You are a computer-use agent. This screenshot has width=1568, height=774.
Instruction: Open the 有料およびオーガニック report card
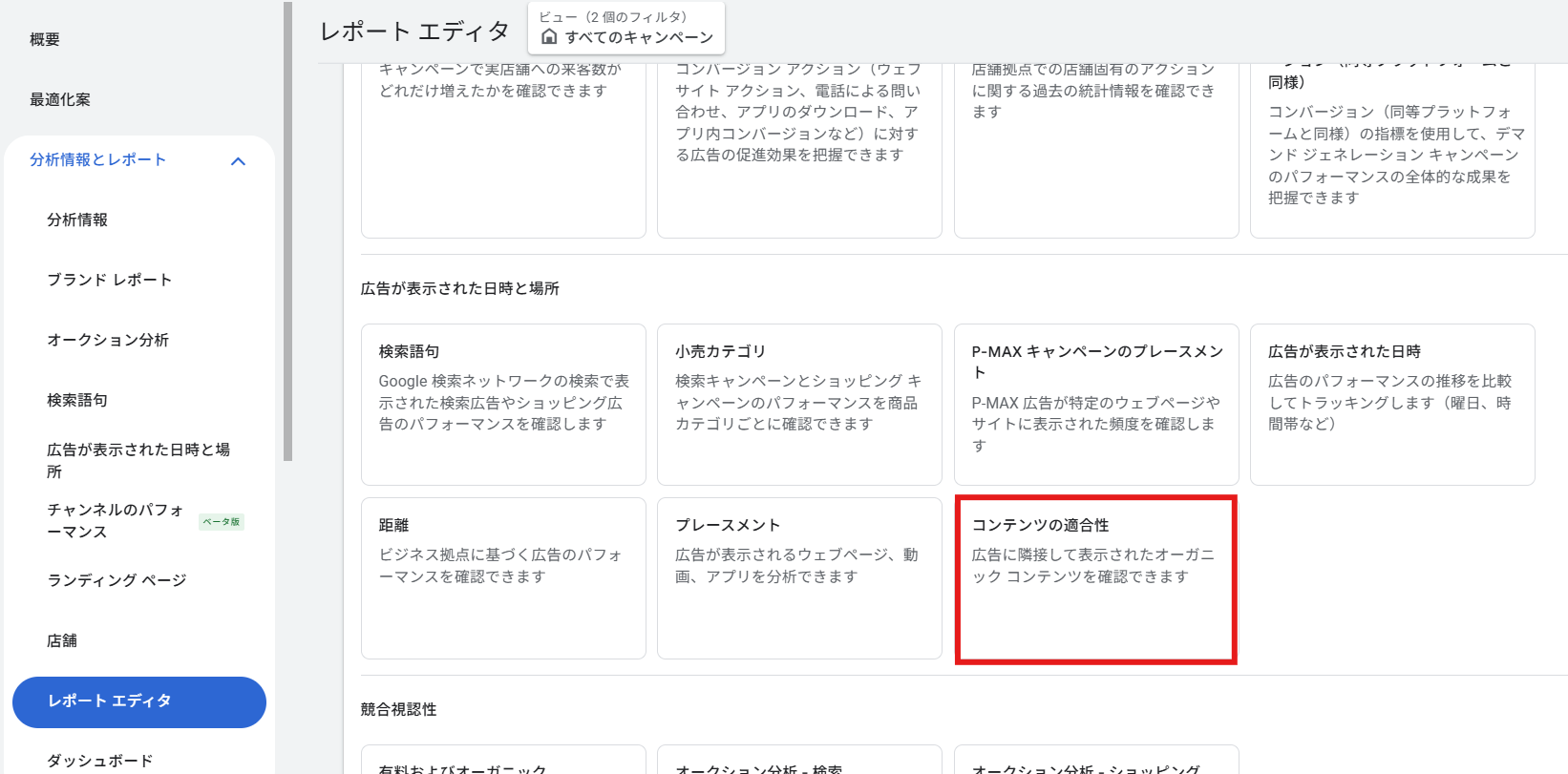click(503, 760)
